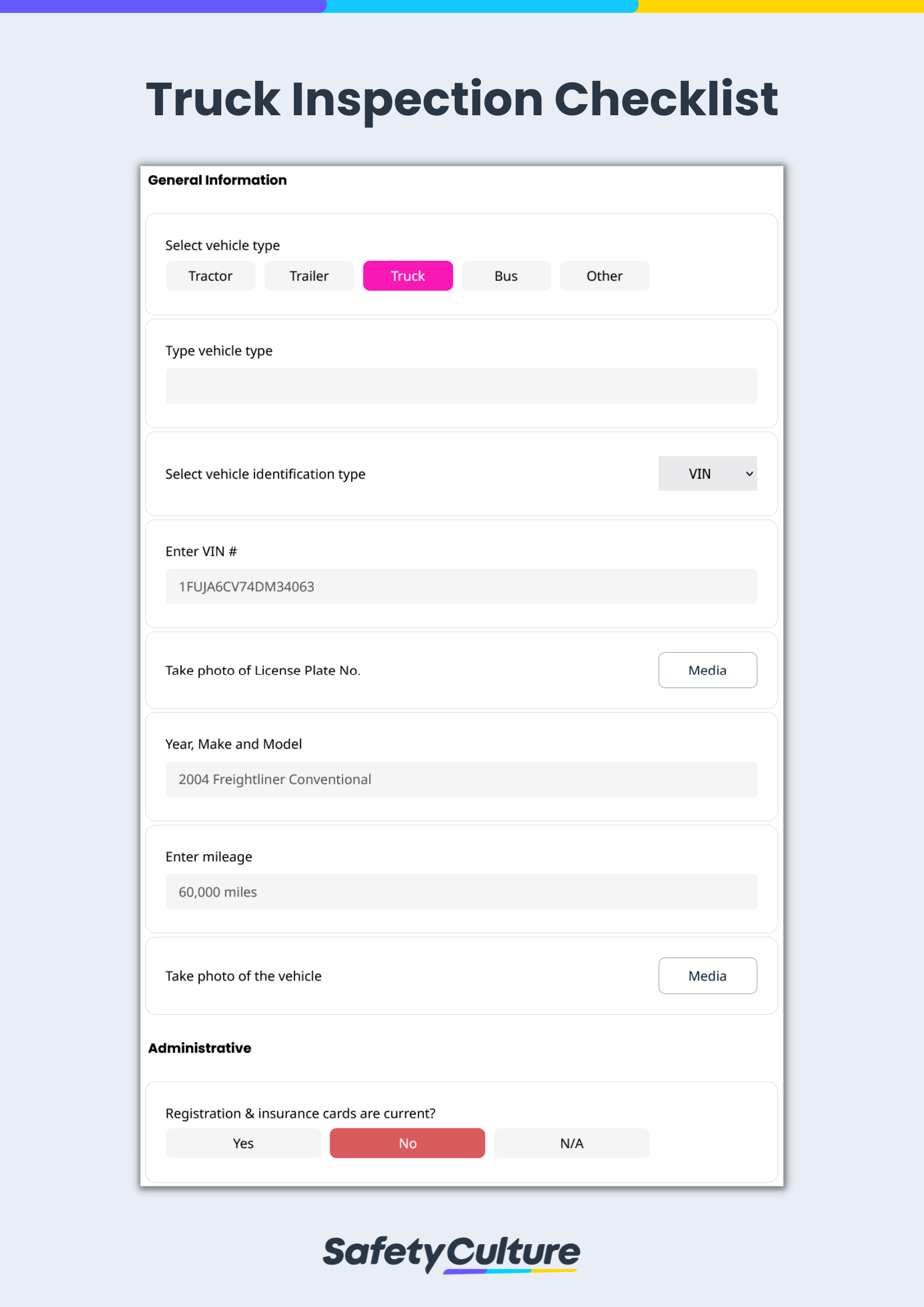This screenshot has height=1307, width=924.
Task: Expand the dropdown chevron next to VIN
Action: [749, 474]
